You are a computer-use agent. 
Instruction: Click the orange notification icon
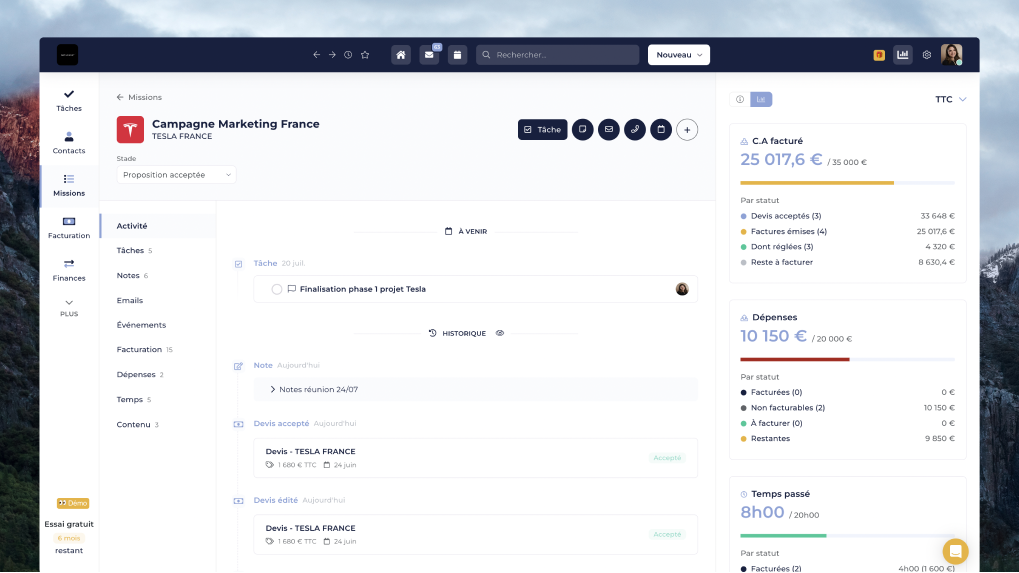point(879,55)
